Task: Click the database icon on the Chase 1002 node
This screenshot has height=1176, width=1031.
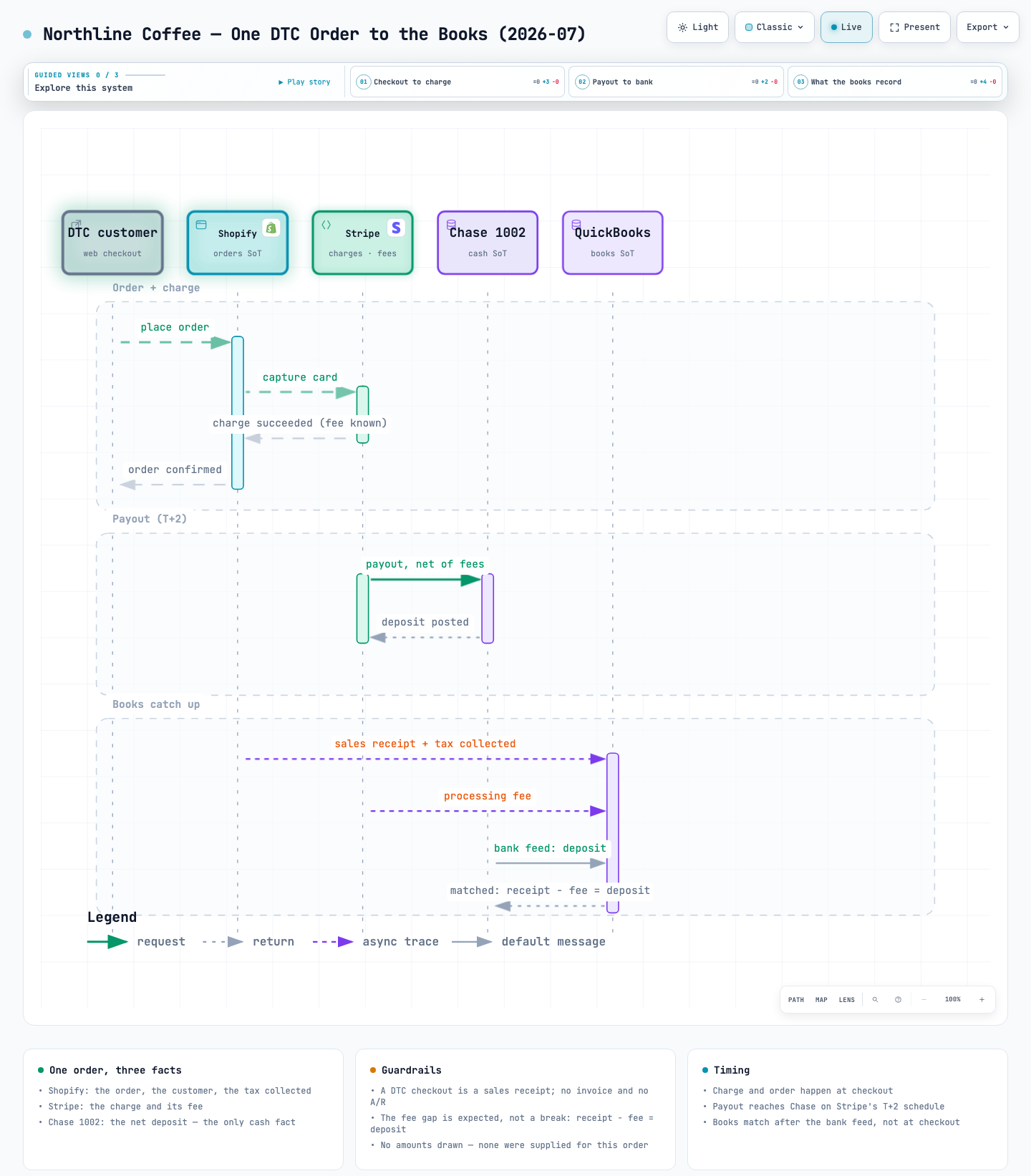Action: pyautogui.click(x=452, y=225)
